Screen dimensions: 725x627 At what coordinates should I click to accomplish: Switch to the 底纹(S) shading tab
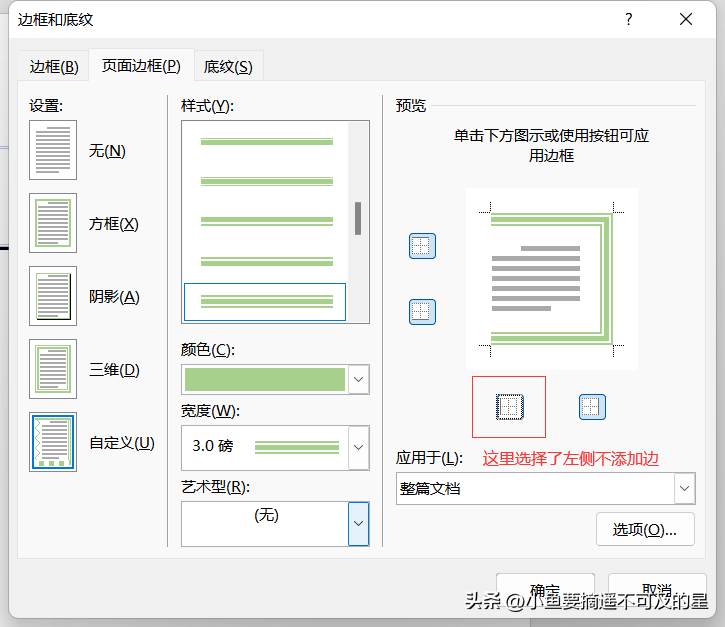[x=228, y=67]
